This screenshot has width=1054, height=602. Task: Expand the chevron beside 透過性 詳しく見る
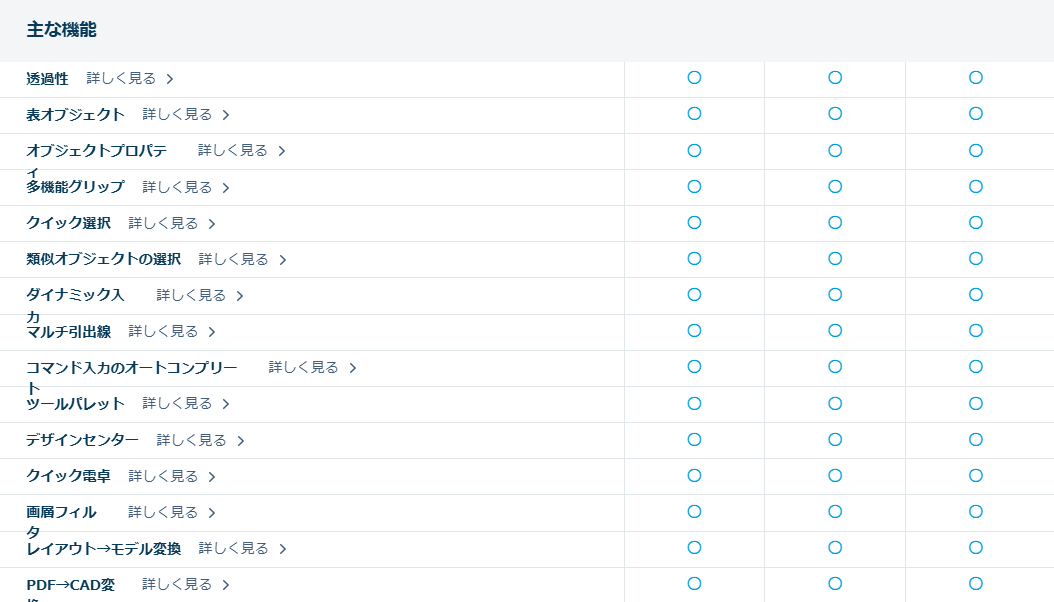(170, 79)
